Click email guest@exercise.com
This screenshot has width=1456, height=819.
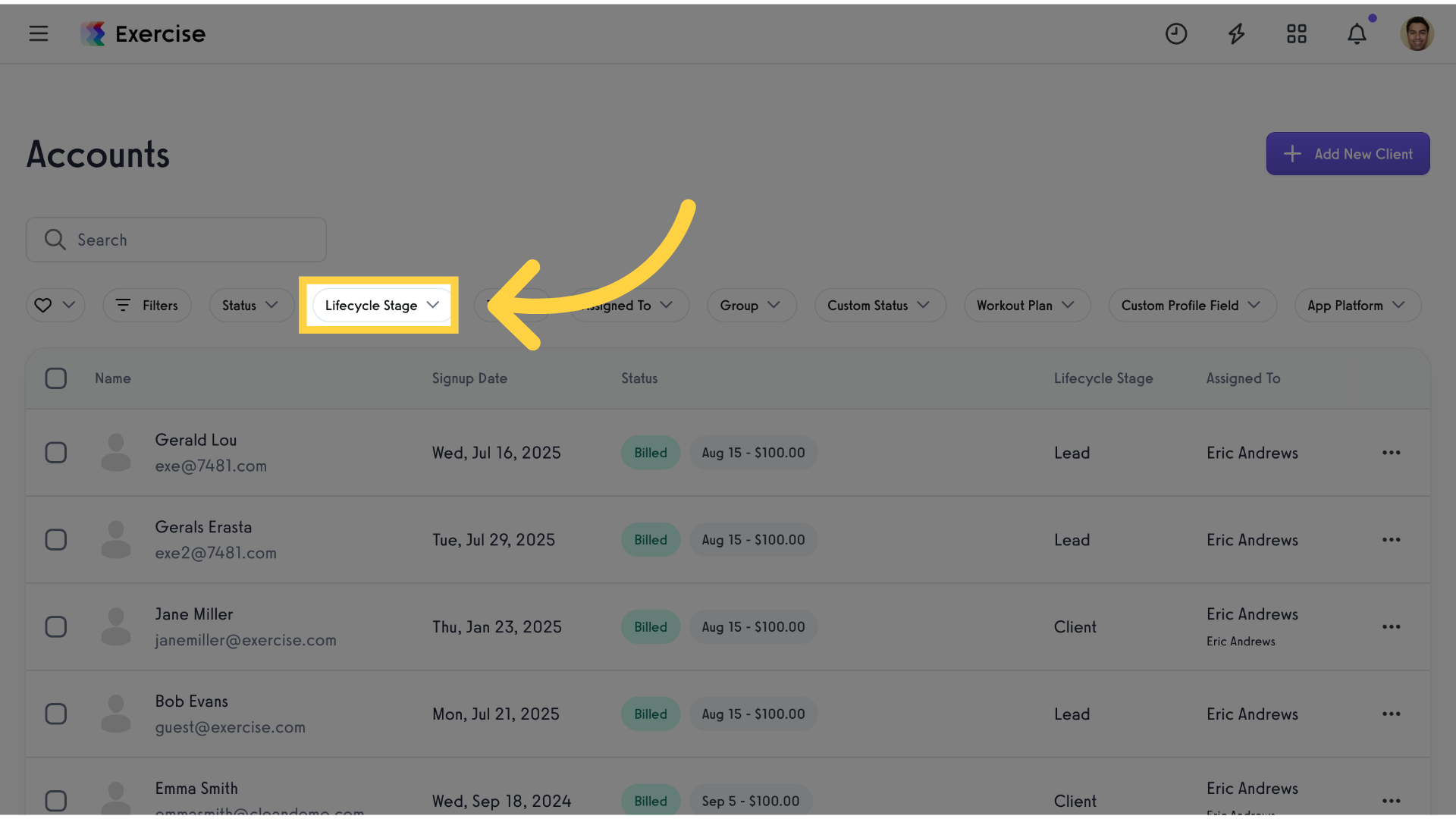click(x=231, y=728)
